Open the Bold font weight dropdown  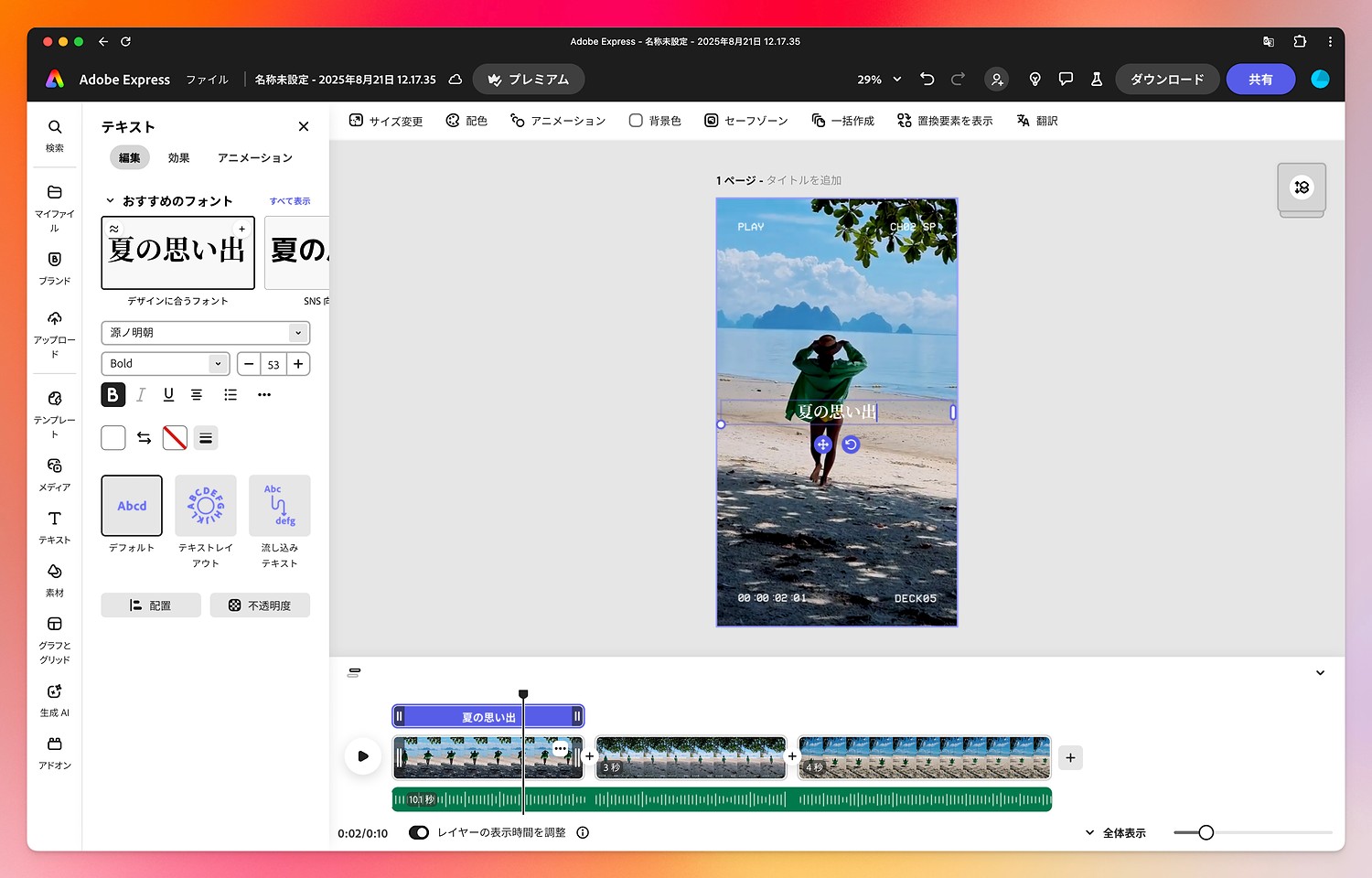click(165, 364)
